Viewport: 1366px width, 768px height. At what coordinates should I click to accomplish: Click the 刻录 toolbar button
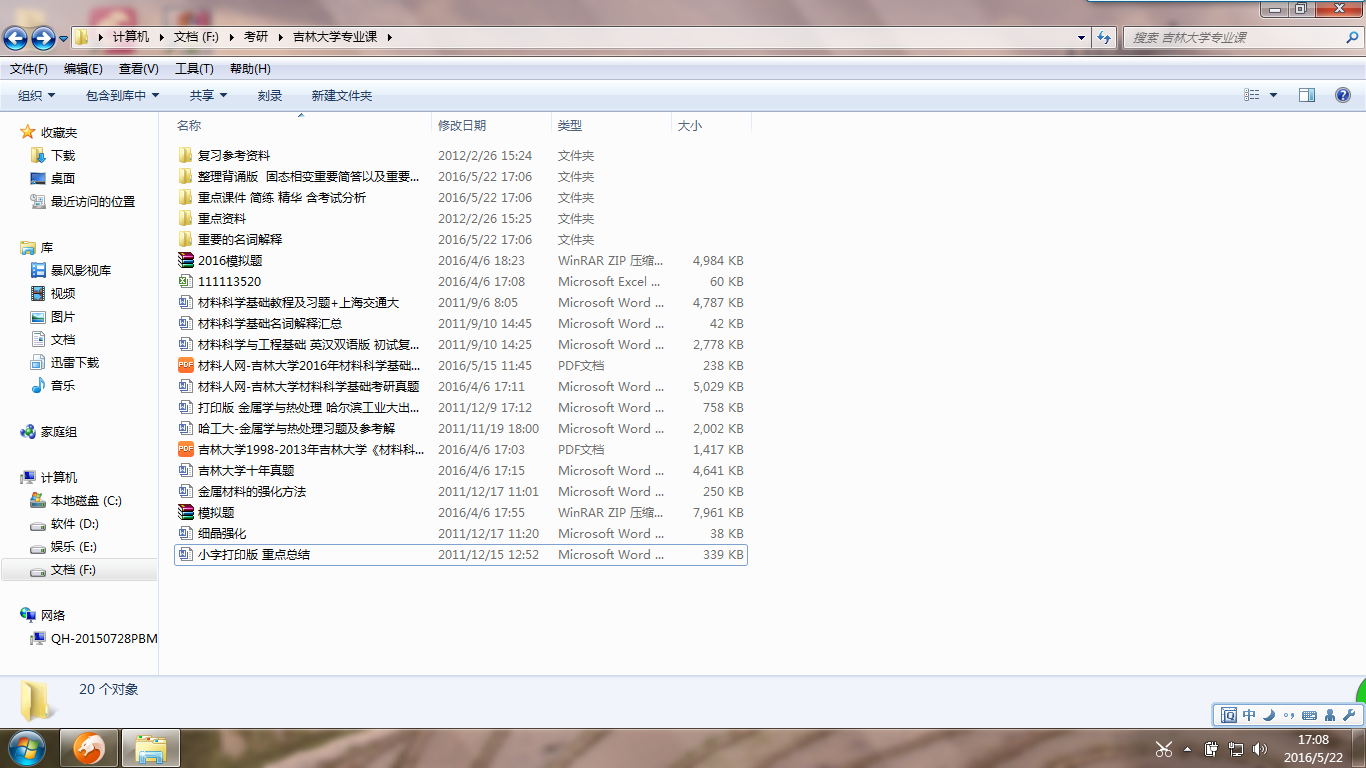(x=270, y=95)
